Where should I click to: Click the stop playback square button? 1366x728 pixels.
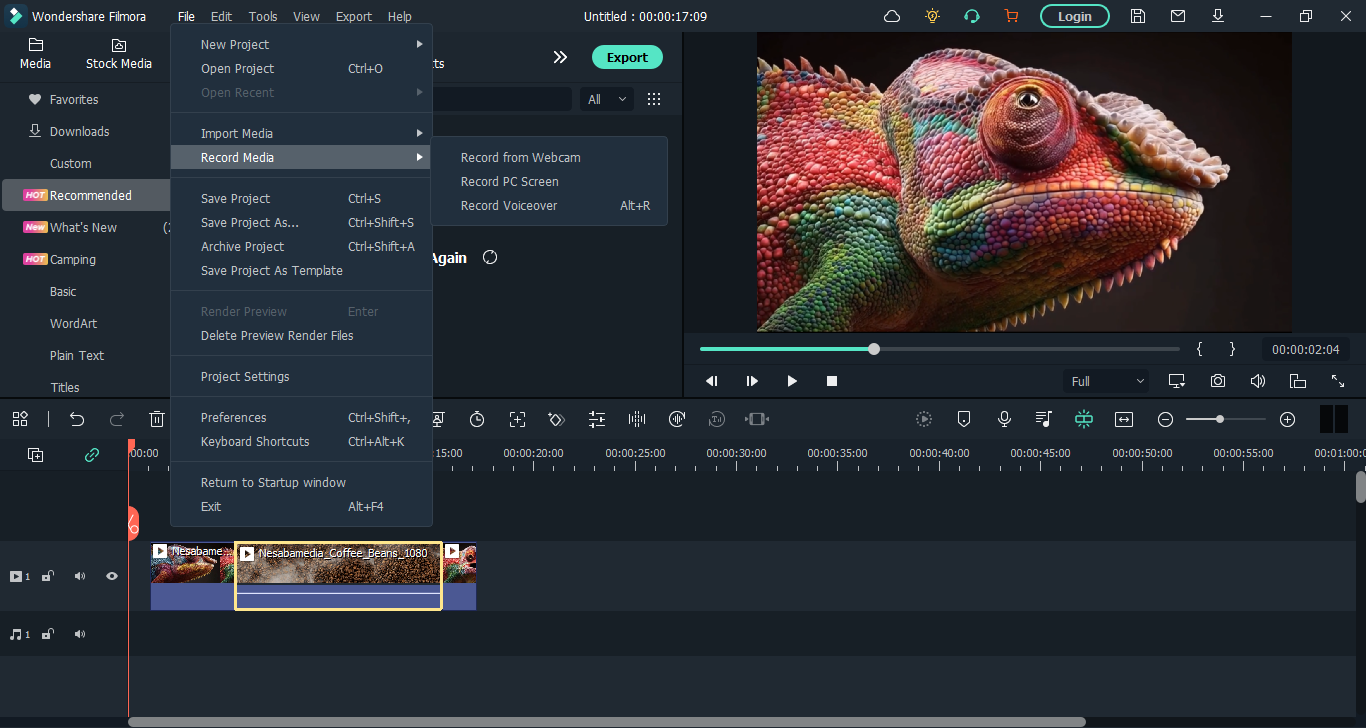pyautogui.click(x=831, y=381)
